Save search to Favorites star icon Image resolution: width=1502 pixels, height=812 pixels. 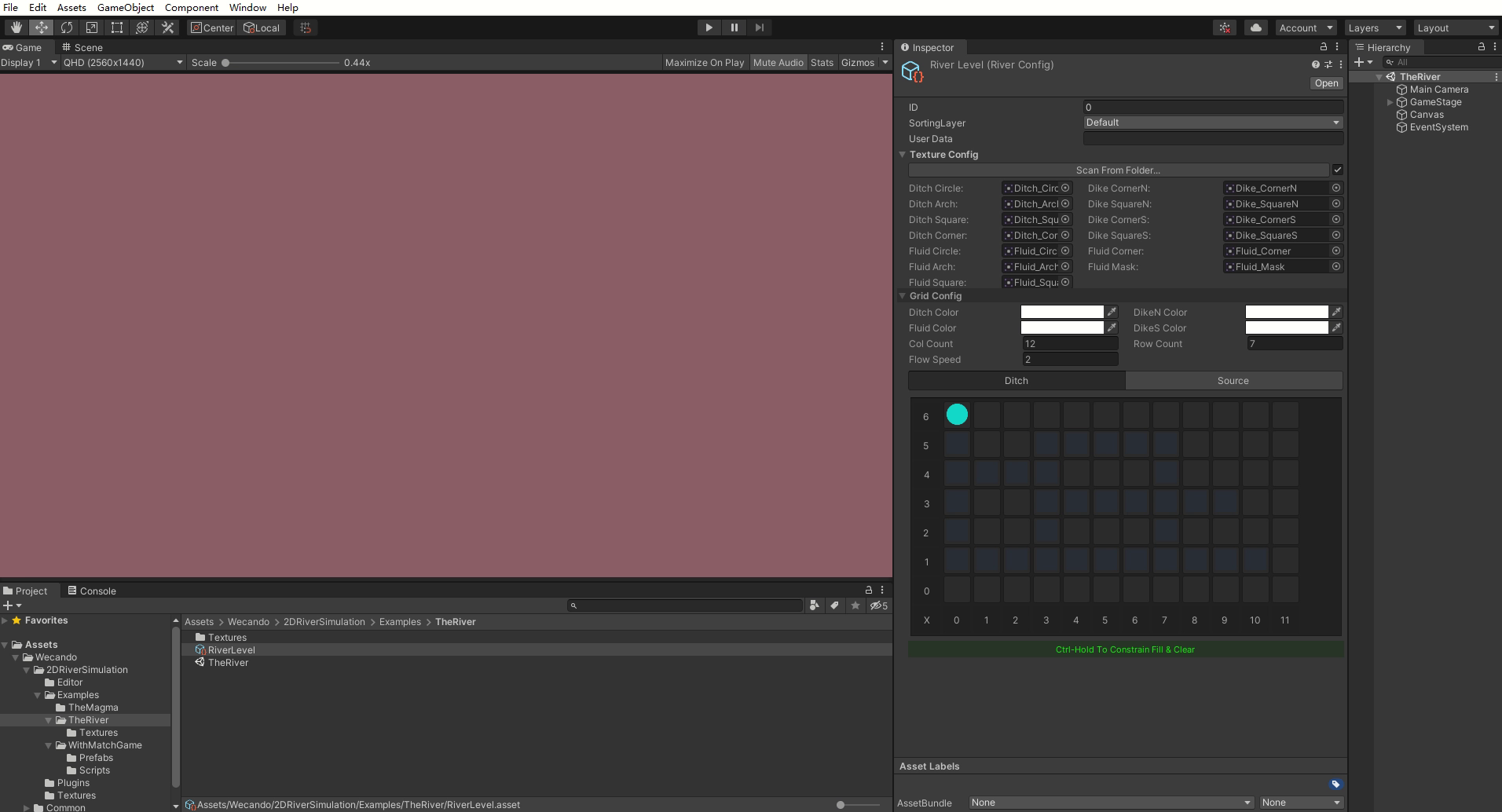[855, 605]
